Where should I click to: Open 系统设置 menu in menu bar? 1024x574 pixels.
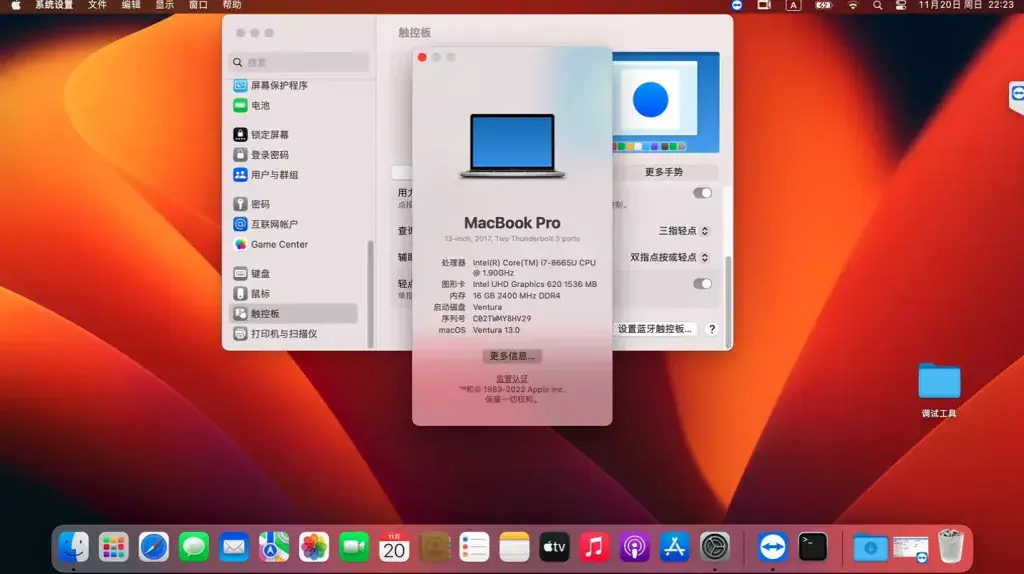(54, 5)
